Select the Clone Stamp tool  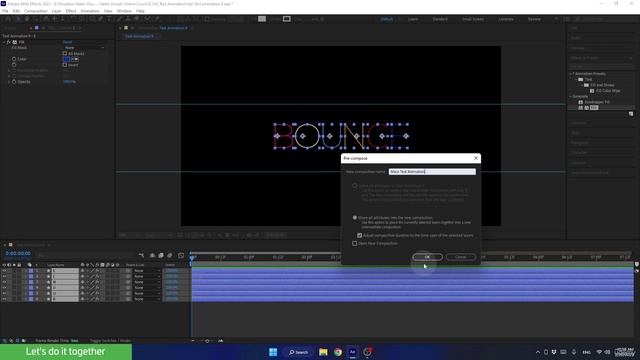128,19
